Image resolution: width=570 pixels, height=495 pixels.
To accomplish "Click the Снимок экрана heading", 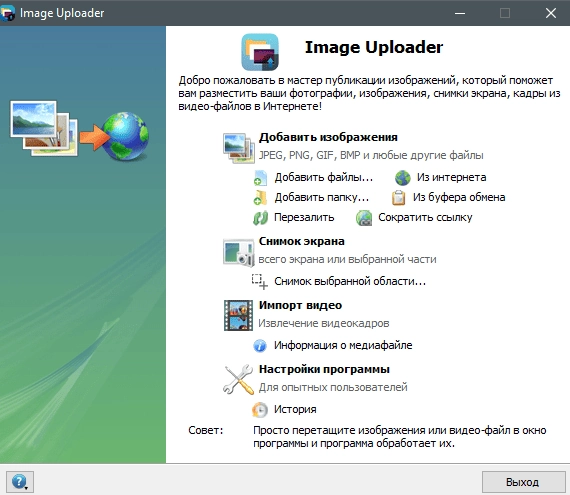I will 301,241.
